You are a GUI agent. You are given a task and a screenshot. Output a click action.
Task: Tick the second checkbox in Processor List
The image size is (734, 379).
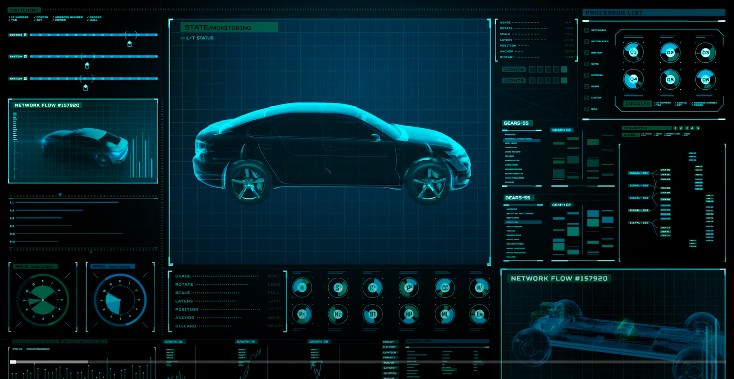coord(586,42)
